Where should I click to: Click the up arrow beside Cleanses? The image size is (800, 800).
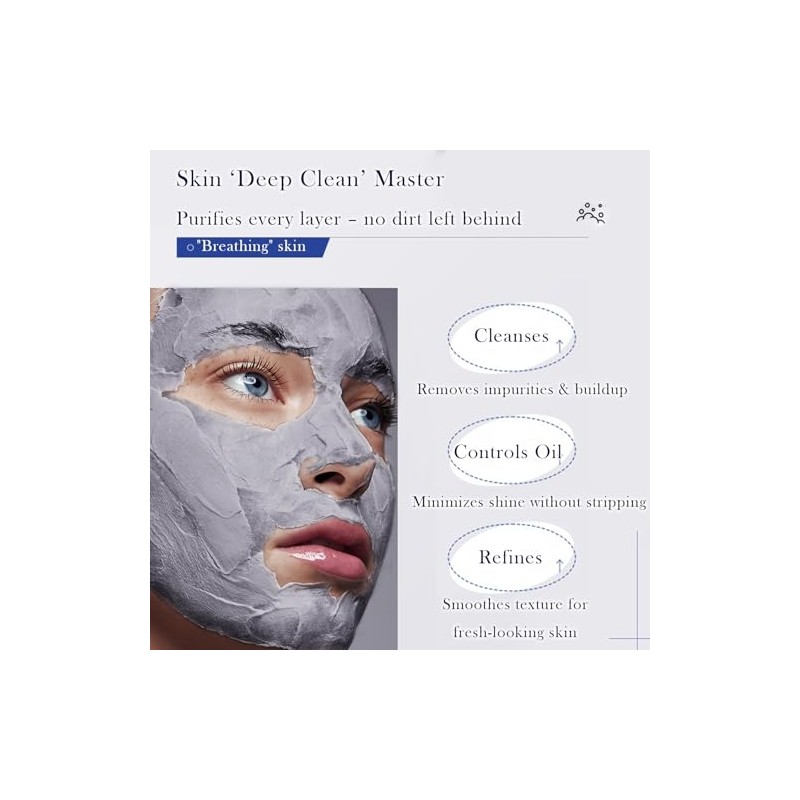(559, 346)
